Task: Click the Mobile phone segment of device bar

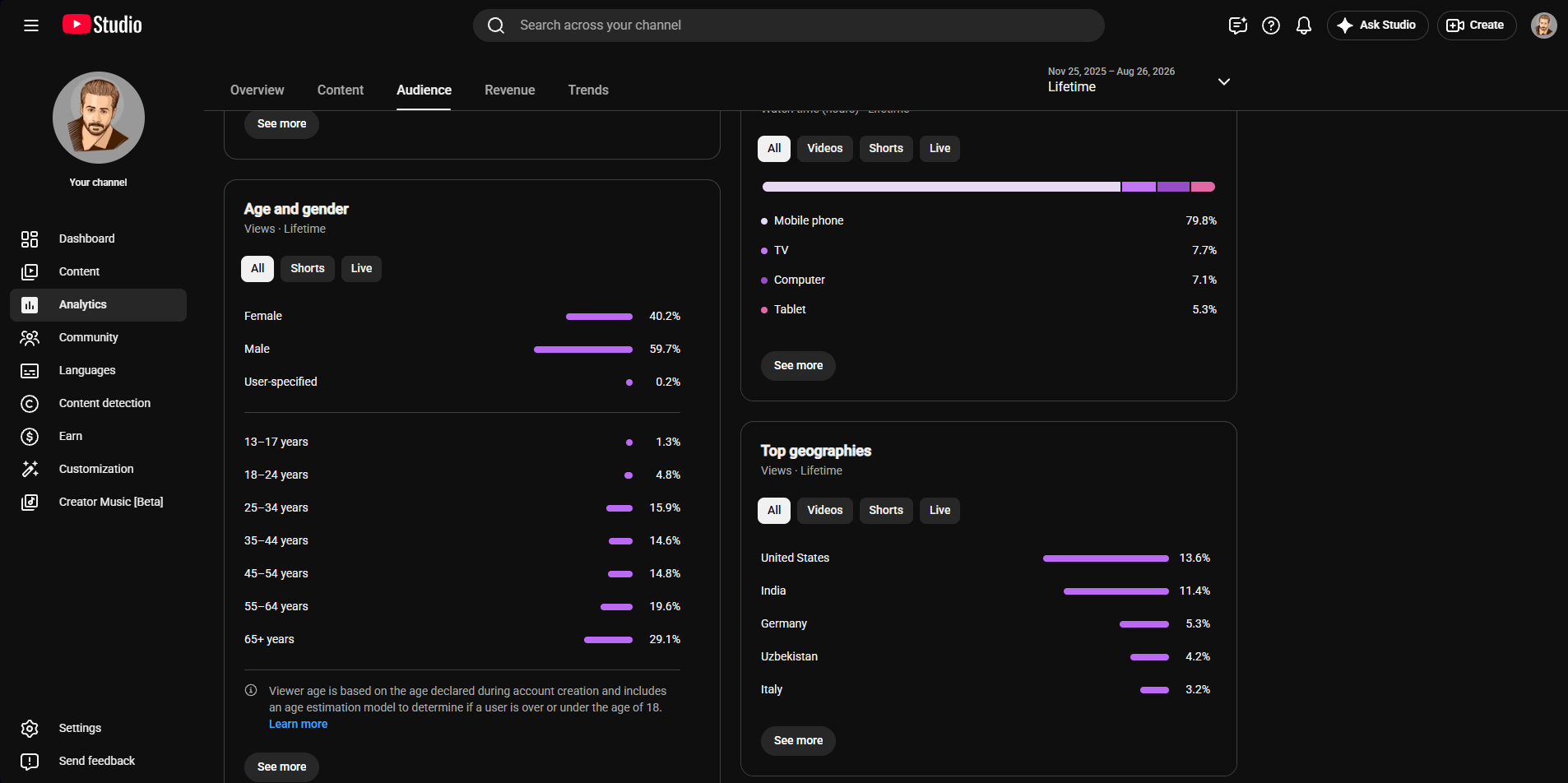Action: tap(941, 188)
